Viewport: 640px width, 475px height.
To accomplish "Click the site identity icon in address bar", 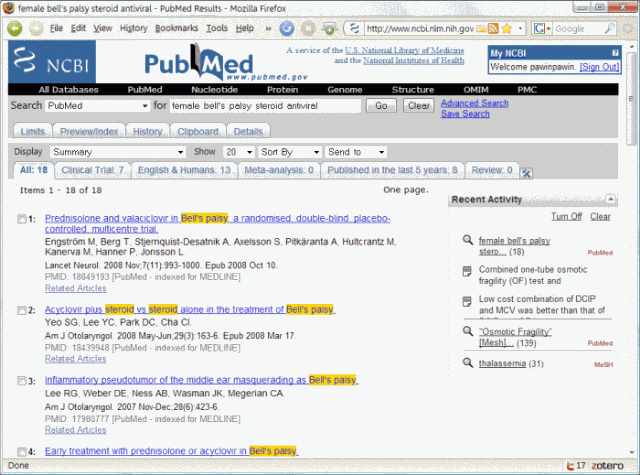I will (355, 29).
